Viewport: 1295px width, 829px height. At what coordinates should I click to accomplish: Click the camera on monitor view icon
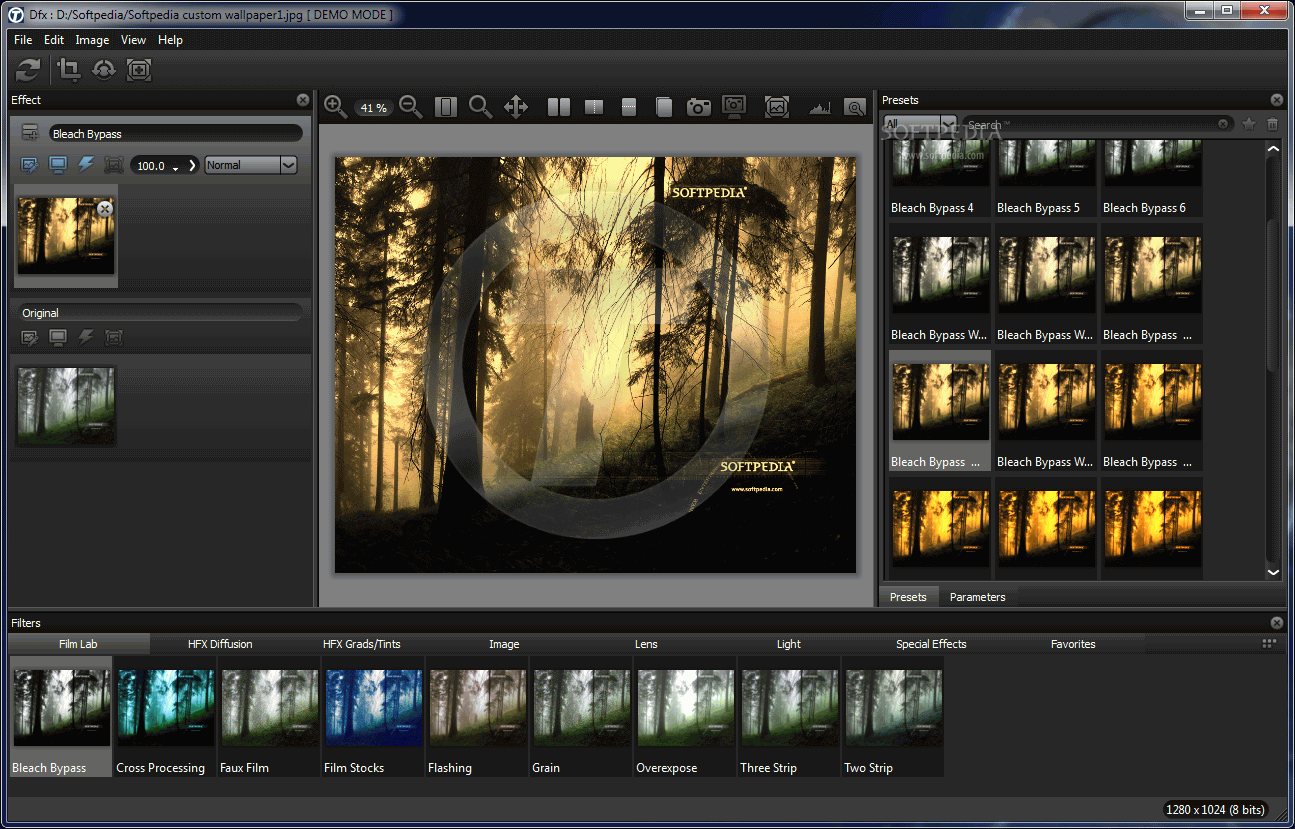(734, 106)
